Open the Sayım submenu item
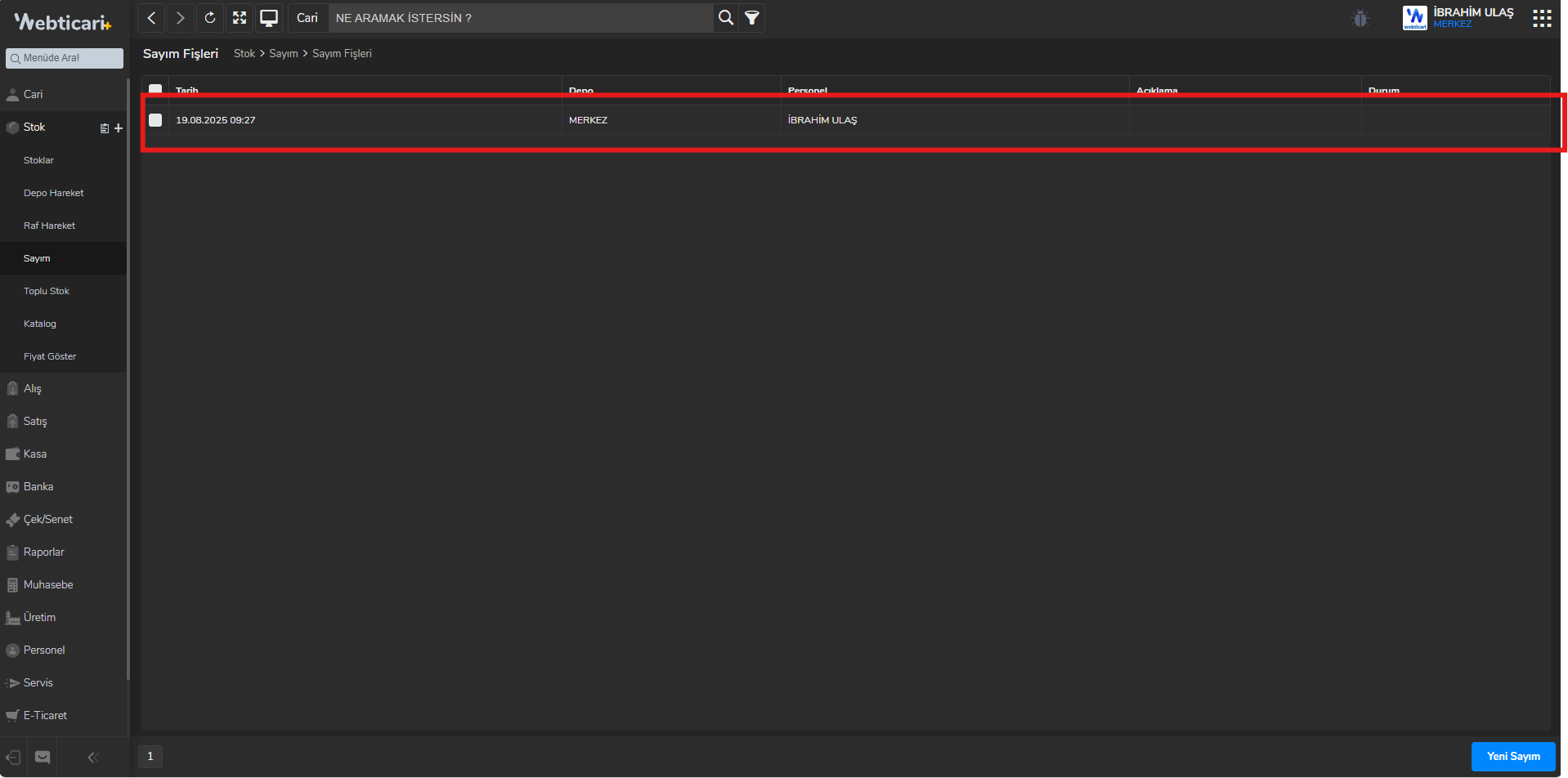The height and width of the screenshot is (778, 1568). tap(37, 258)
